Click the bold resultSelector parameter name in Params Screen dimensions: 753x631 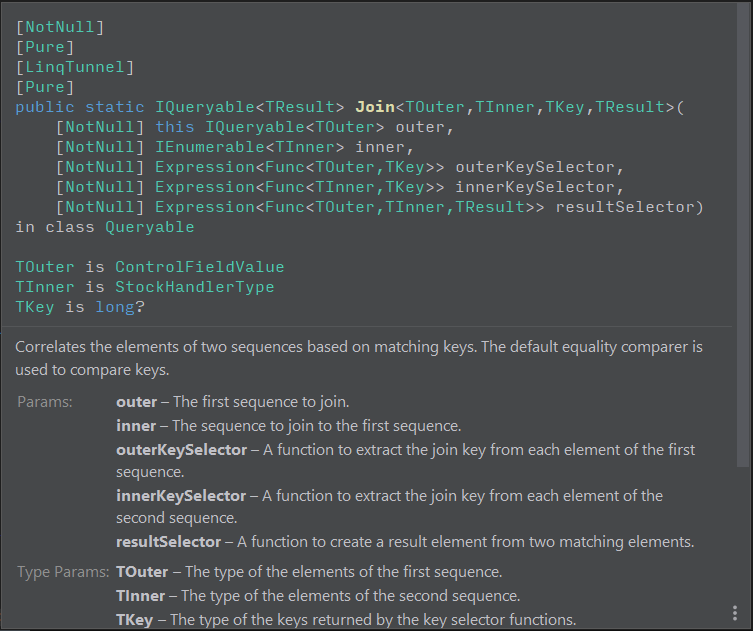tap(168, 542)
